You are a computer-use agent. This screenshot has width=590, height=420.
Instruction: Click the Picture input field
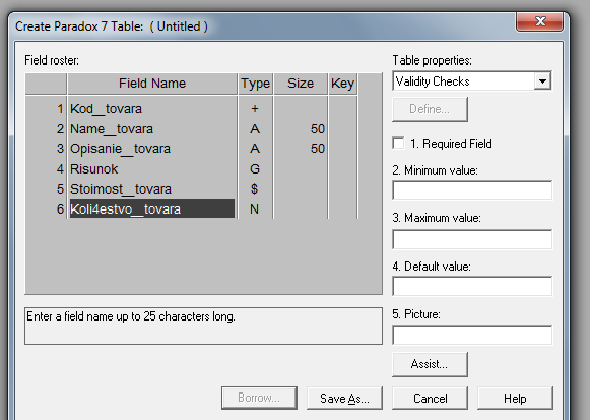472,335
